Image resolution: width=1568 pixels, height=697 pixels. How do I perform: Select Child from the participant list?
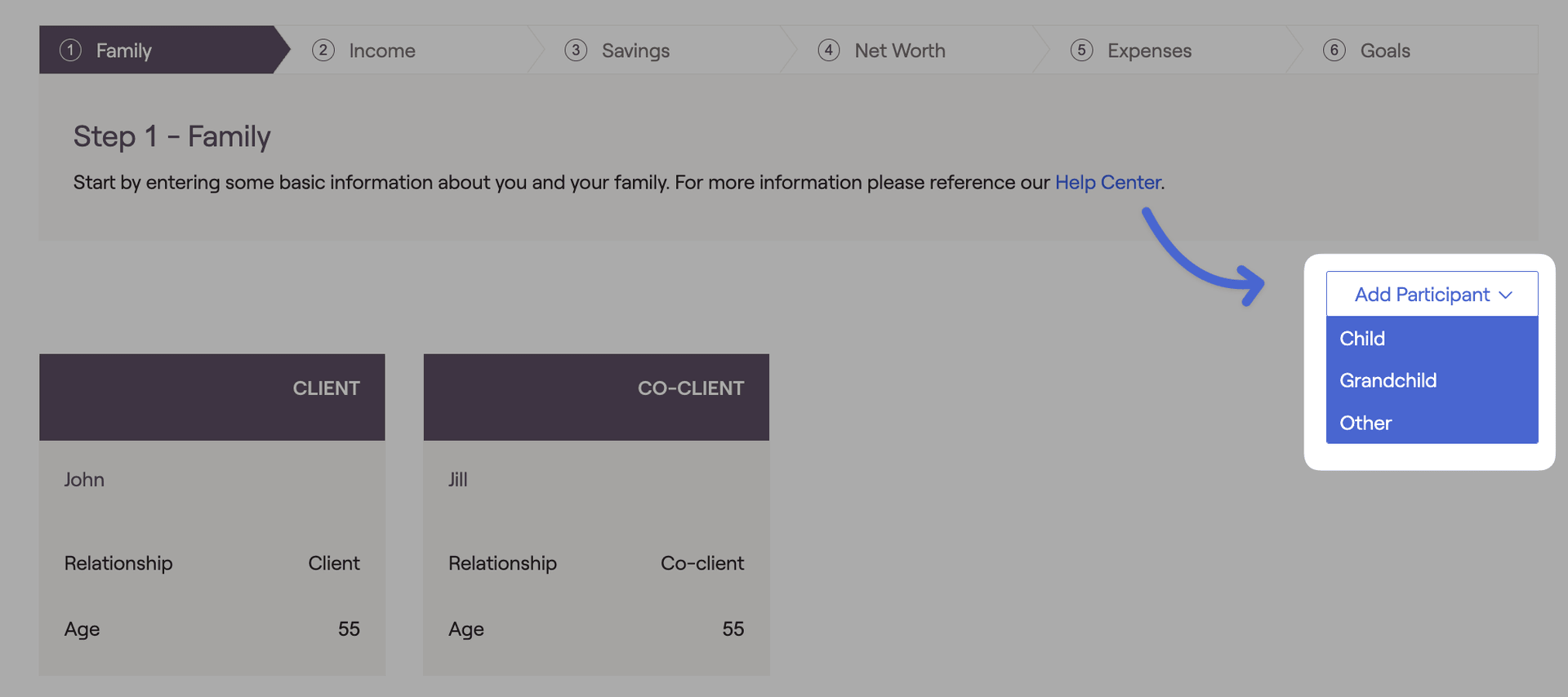1362,339
